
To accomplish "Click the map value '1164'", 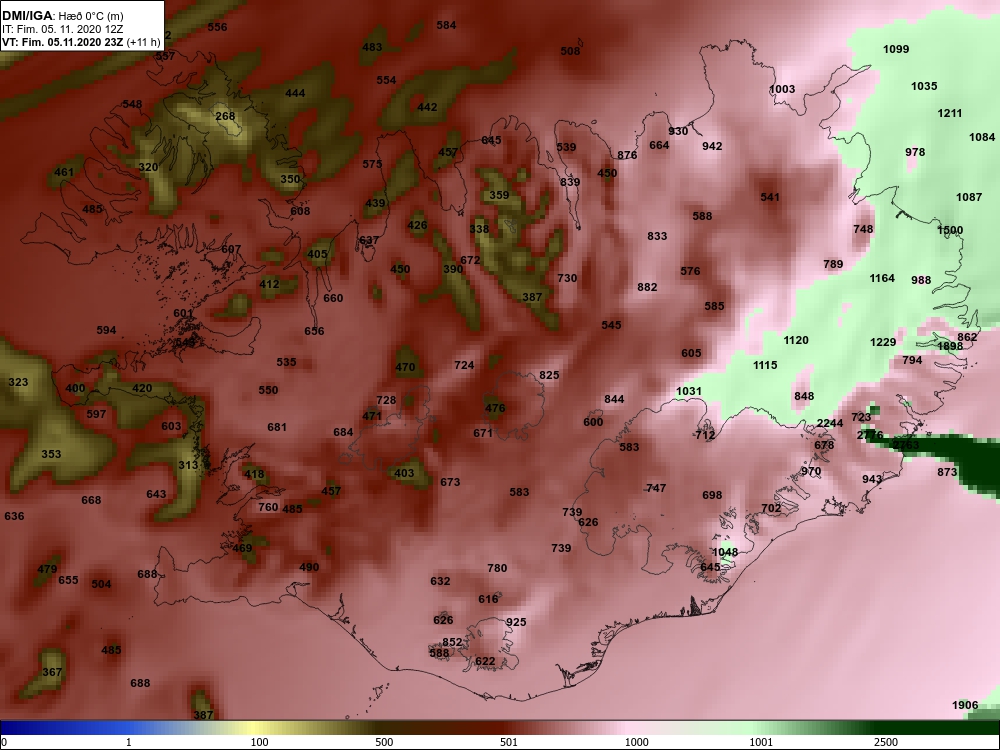I will (882, 278).
